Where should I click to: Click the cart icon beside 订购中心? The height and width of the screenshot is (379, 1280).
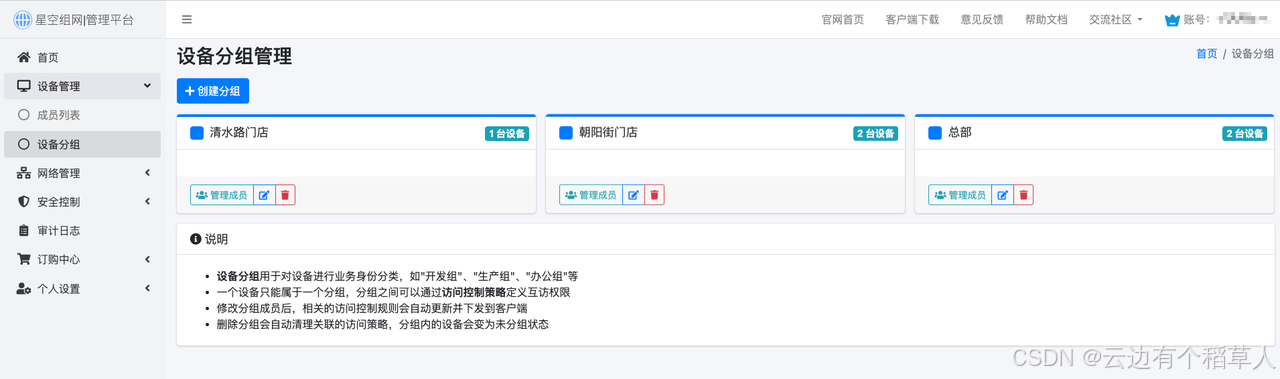[24, 259]
